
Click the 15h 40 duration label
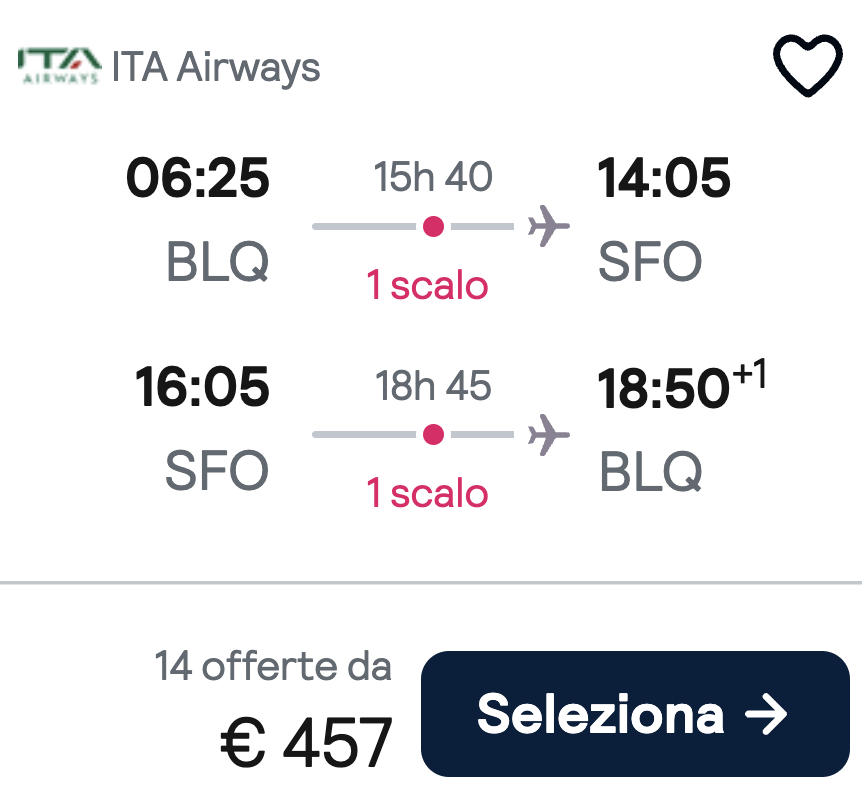pyautogui.click(x=433, y=177)
